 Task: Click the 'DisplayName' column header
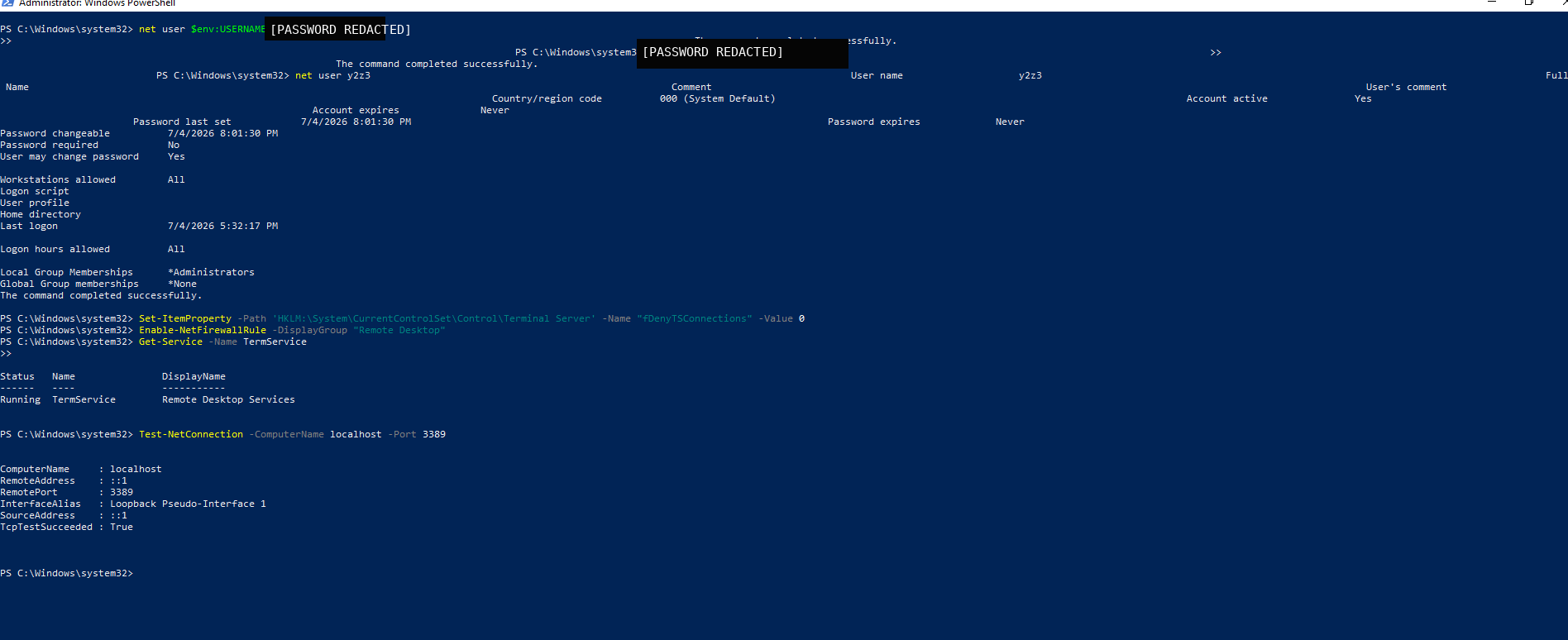coord(194,376)
